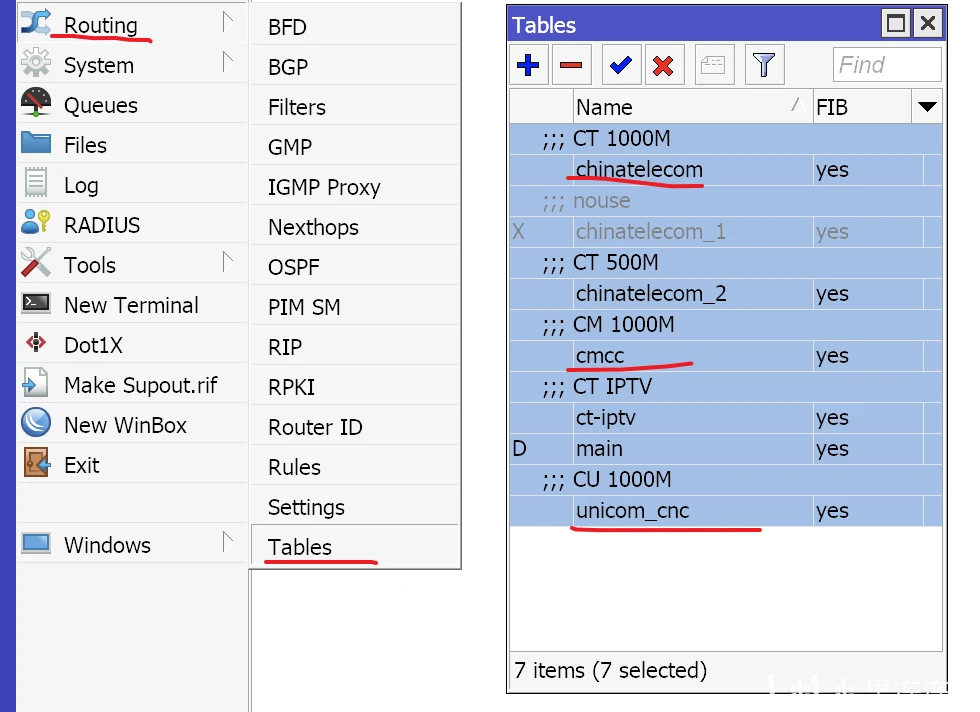The image size is (980, 712).
Task: Choose BGP from Routing submenu
Action: point(288,67)
